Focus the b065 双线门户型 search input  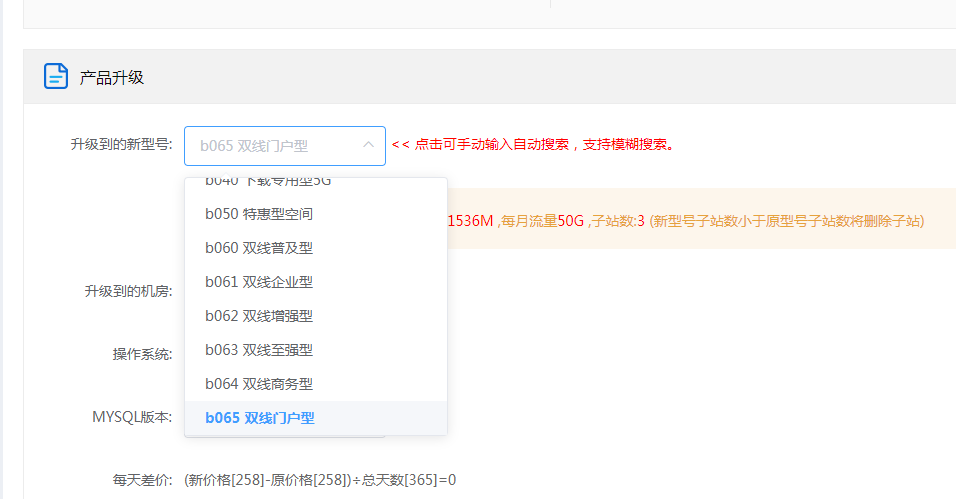270,146
